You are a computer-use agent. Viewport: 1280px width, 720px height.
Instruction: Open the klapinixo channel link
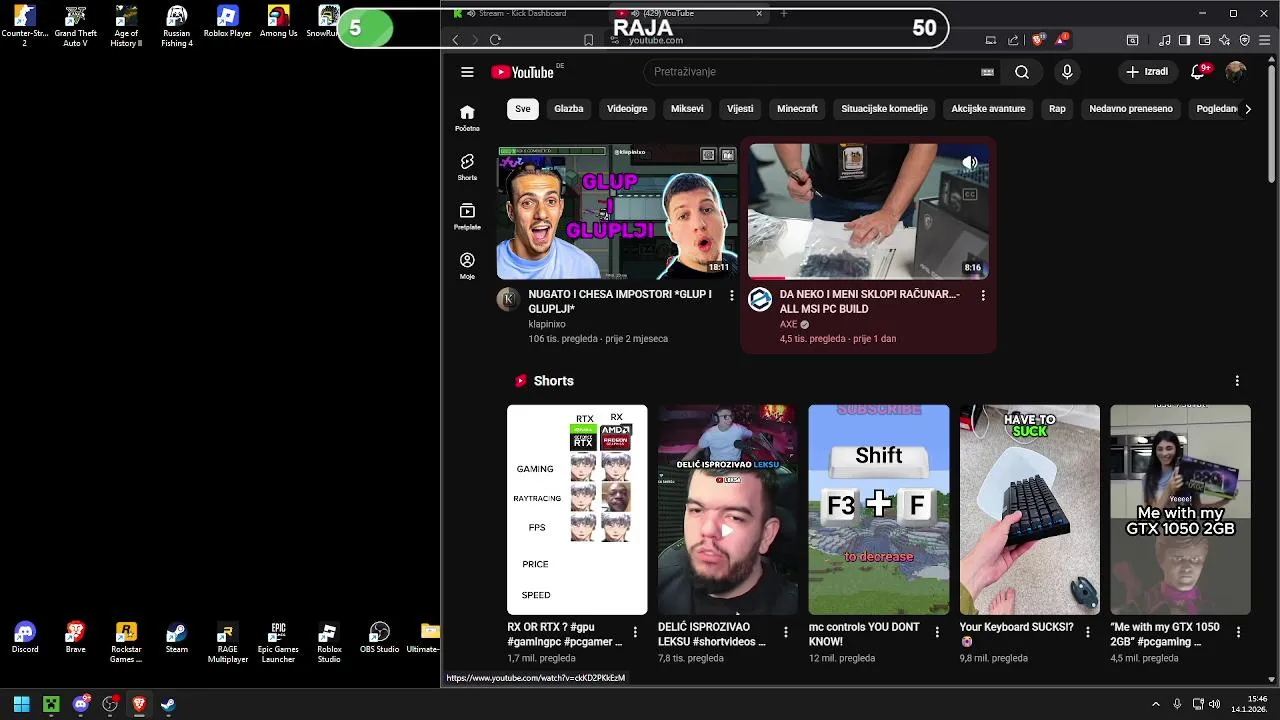(547, 324)
